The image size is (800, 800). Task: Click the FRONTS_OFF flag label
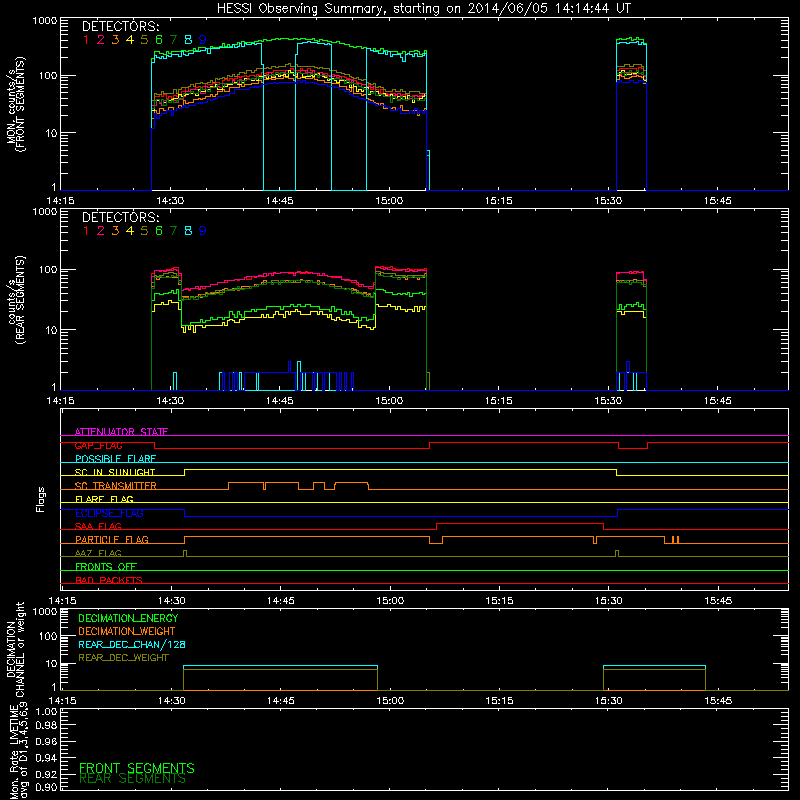(106, 567)
